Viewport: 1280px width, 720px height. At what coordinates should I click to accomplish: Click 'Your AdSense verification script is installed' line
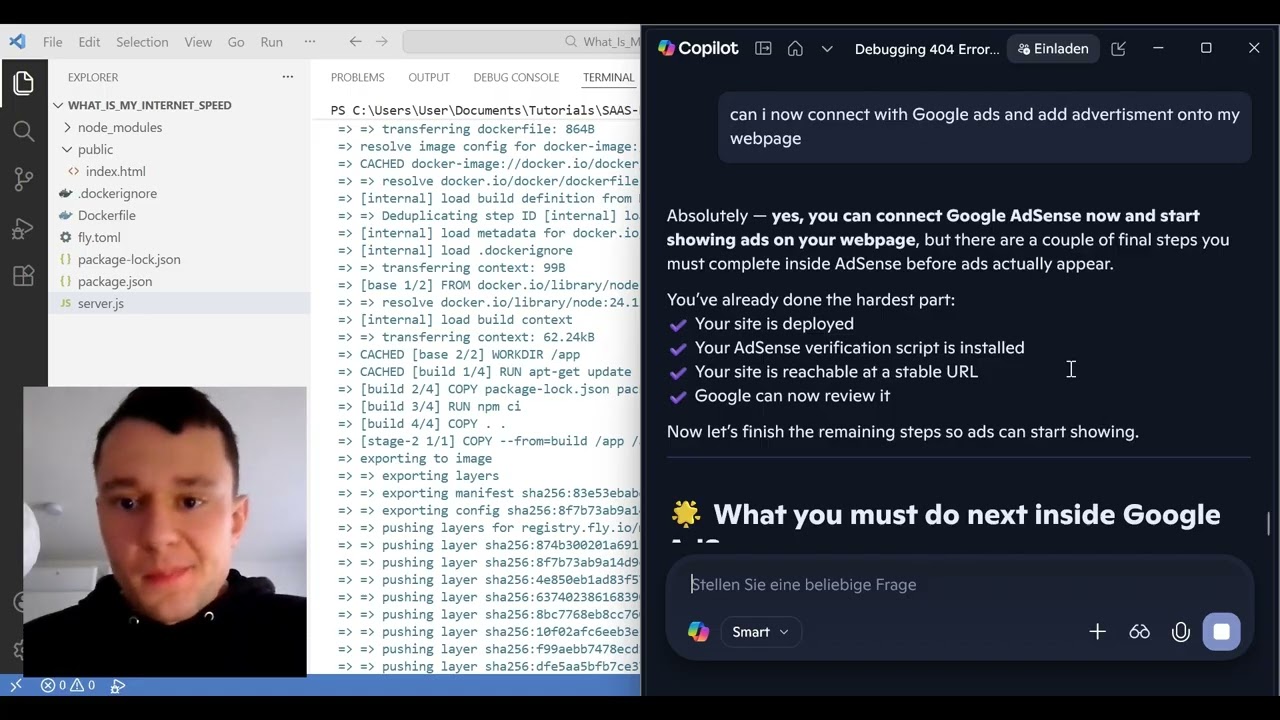(859, 347)
